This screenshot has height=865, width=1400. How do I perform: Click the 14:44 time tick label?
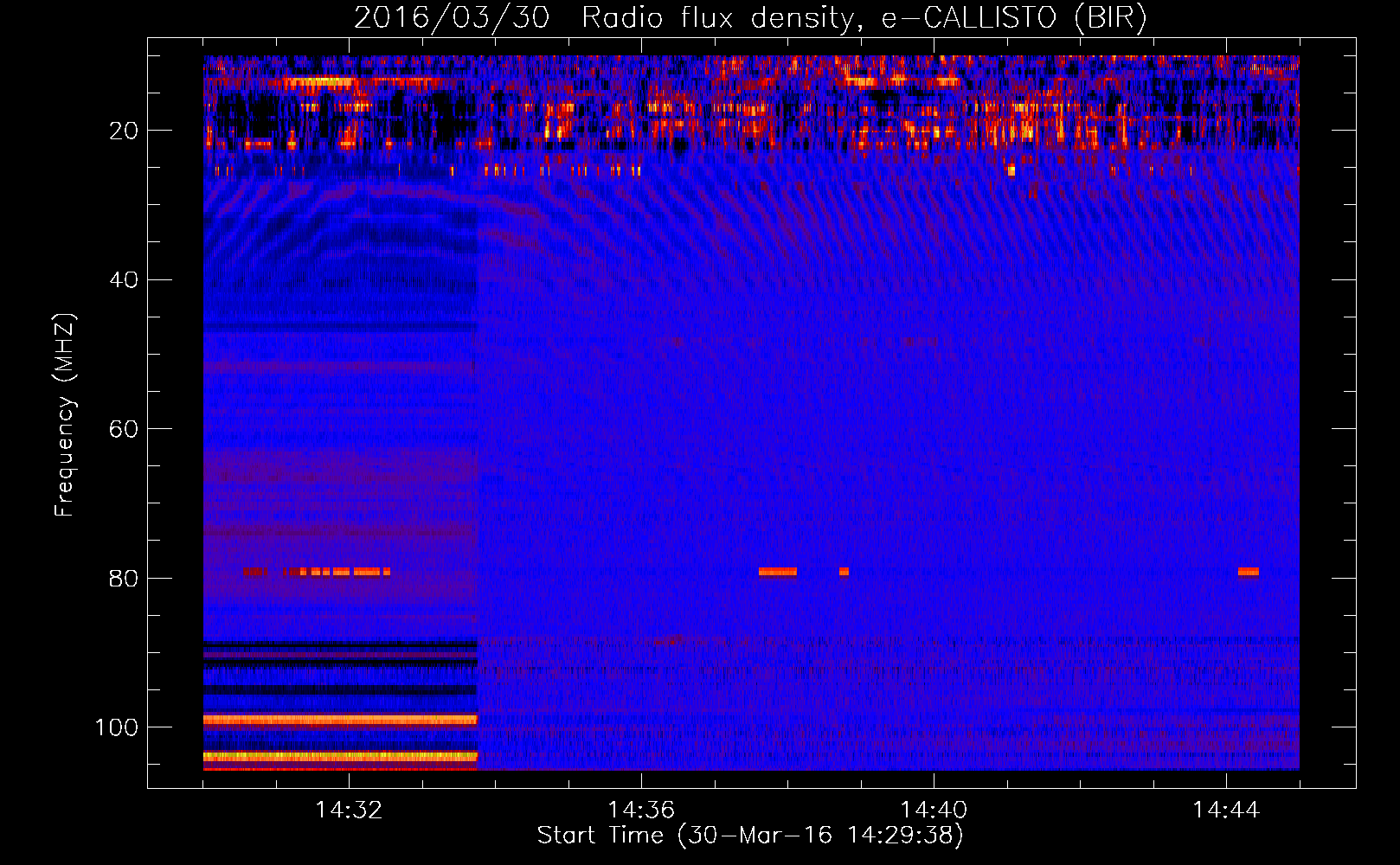[x=1226, y=811]
